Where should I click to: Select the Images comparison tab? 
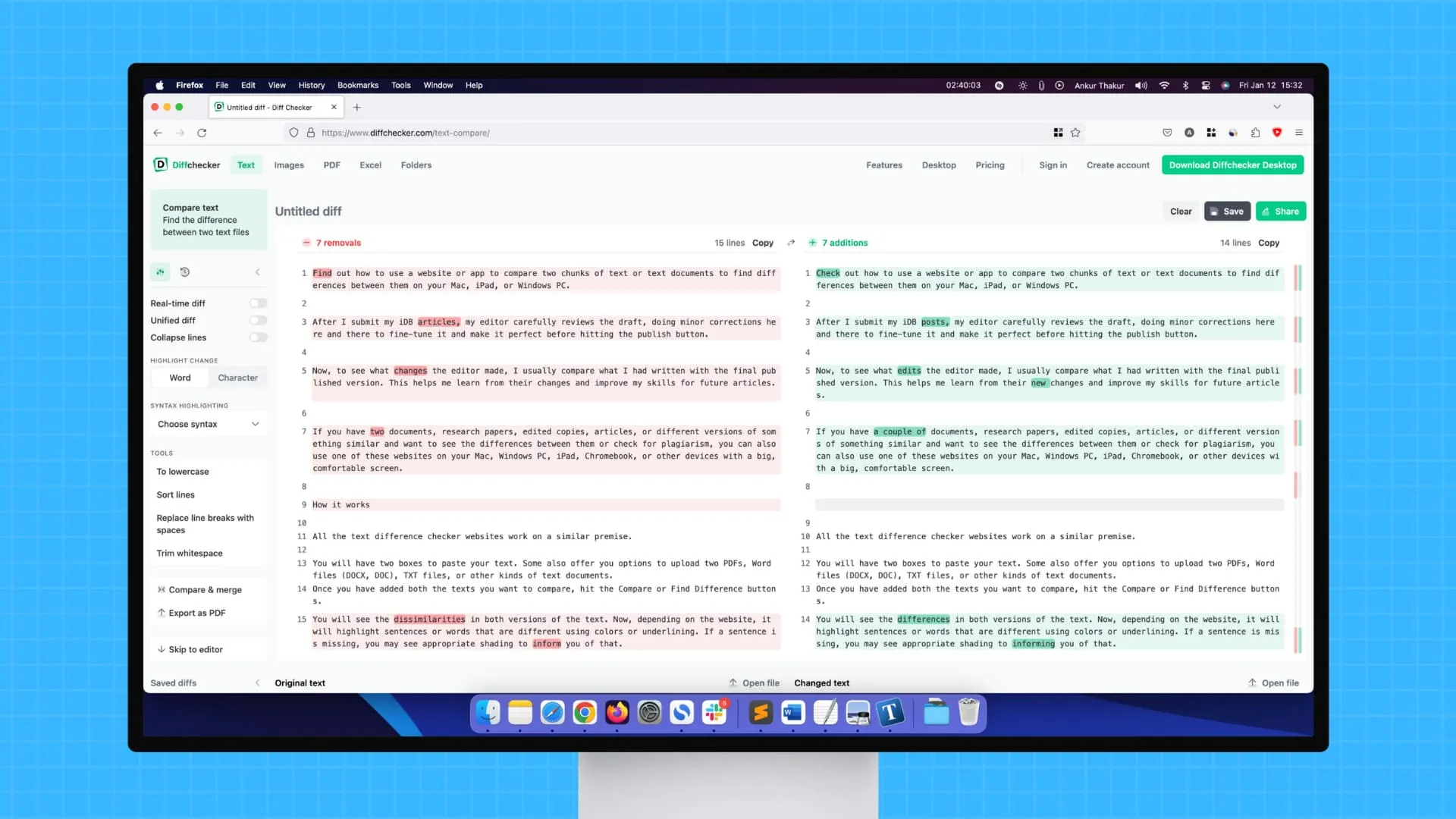(289, 165)
